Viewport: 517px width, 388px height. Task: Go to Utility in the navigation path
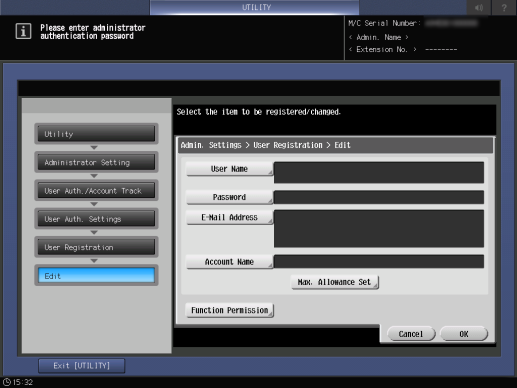96,134
